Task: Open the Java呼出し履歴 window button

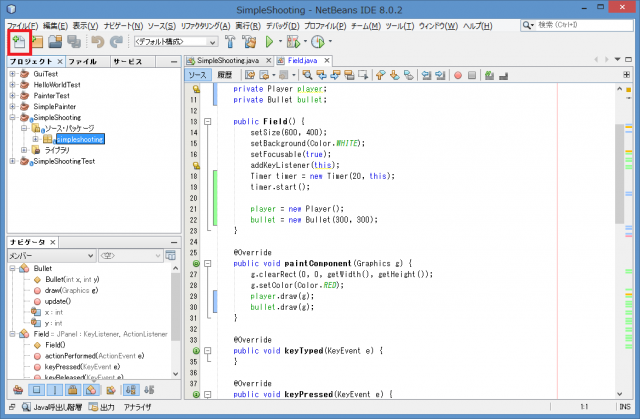Action: click(52, 407)
